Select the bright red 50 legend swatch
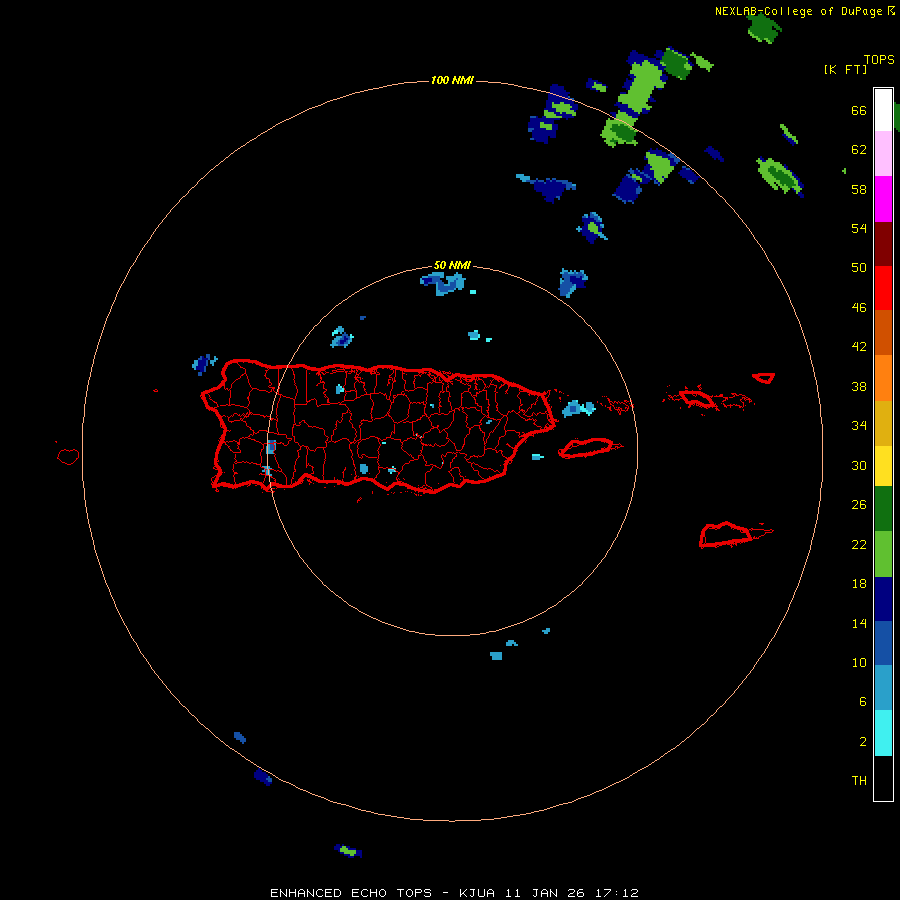 click(x=883, y=288)
